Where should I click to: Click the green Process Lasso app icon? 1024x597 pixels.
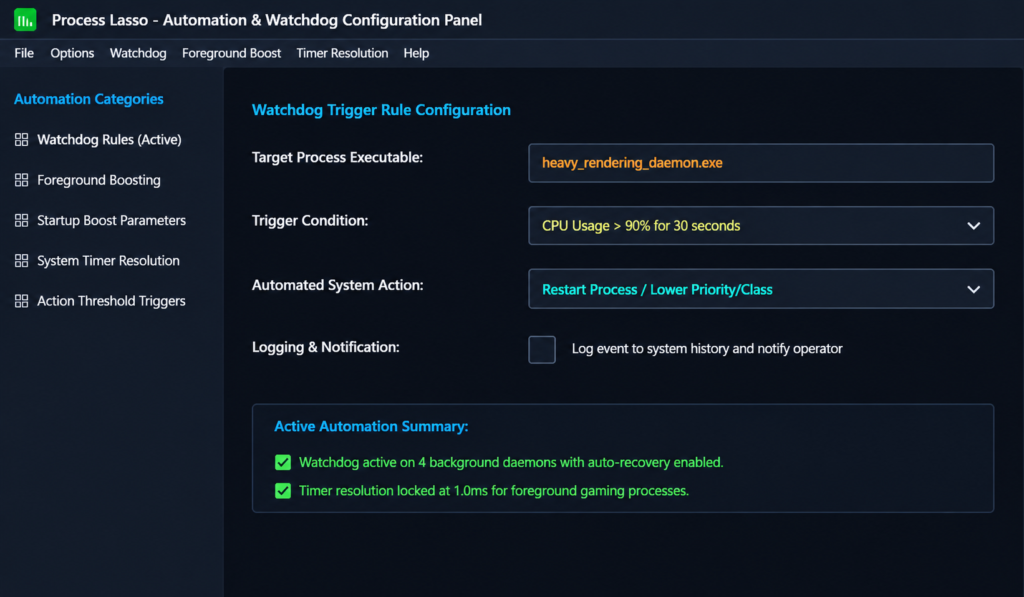25,20
